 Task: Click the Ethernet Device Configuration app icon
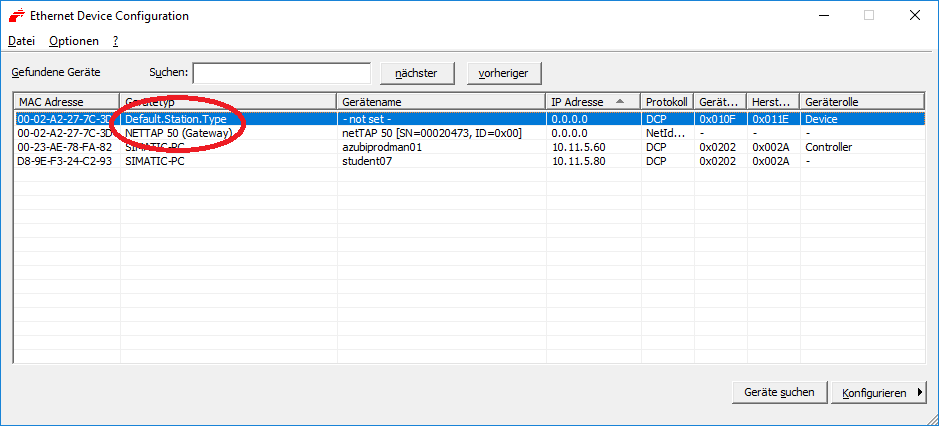tap(16, 16)
